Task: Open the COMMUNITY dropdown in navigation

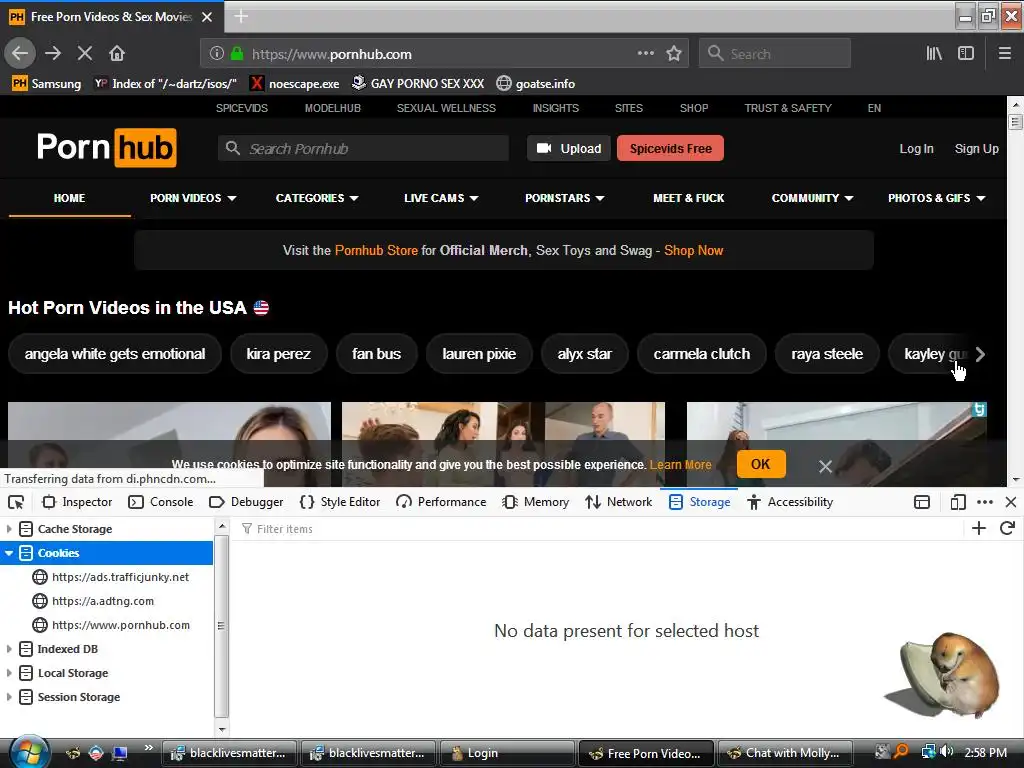Action: point(812,198)
